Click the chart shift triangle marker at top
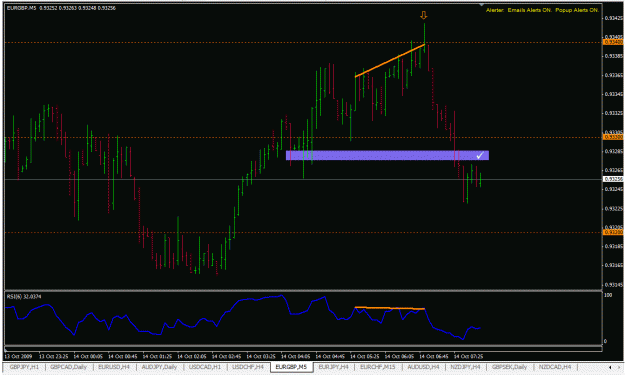This screenshot has height=375, width=625. 482,5
